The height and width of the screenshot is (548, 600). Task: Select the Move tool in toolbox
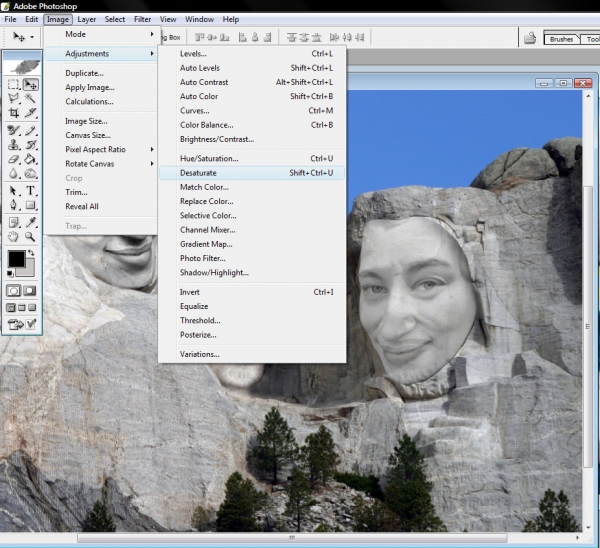(30, 84)
